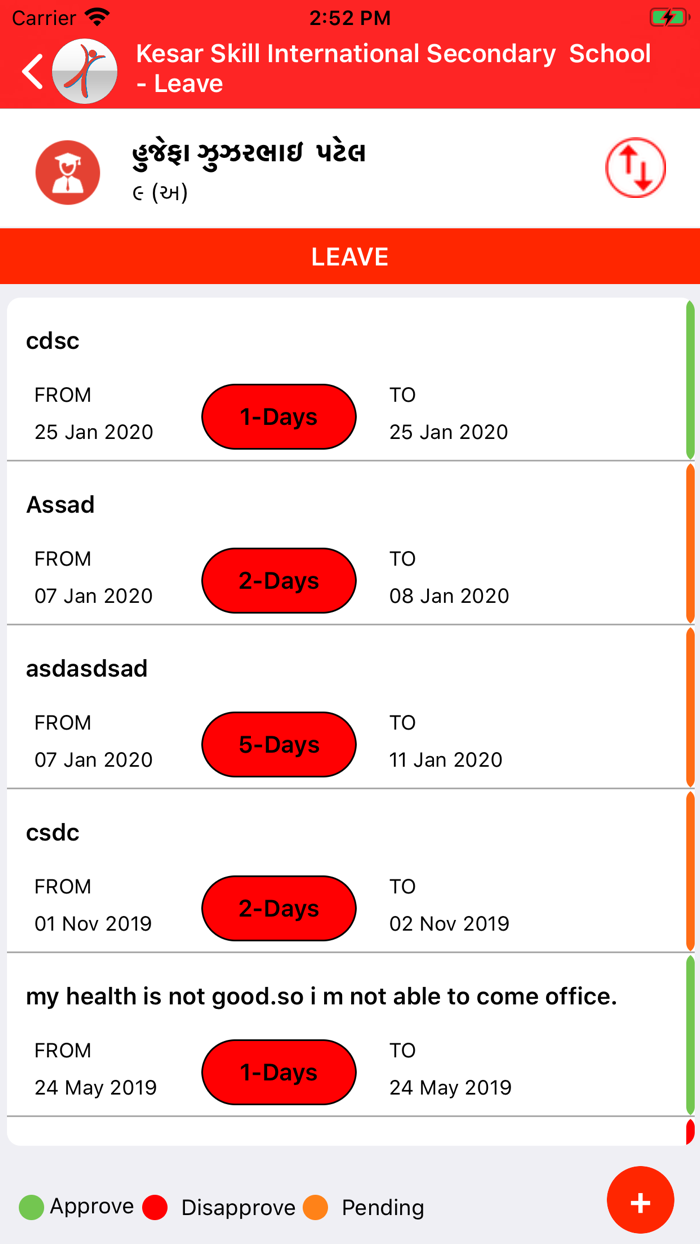Tap the back arrow in header
This screenshot has width=700, height=1244.
tap(33, 71)
